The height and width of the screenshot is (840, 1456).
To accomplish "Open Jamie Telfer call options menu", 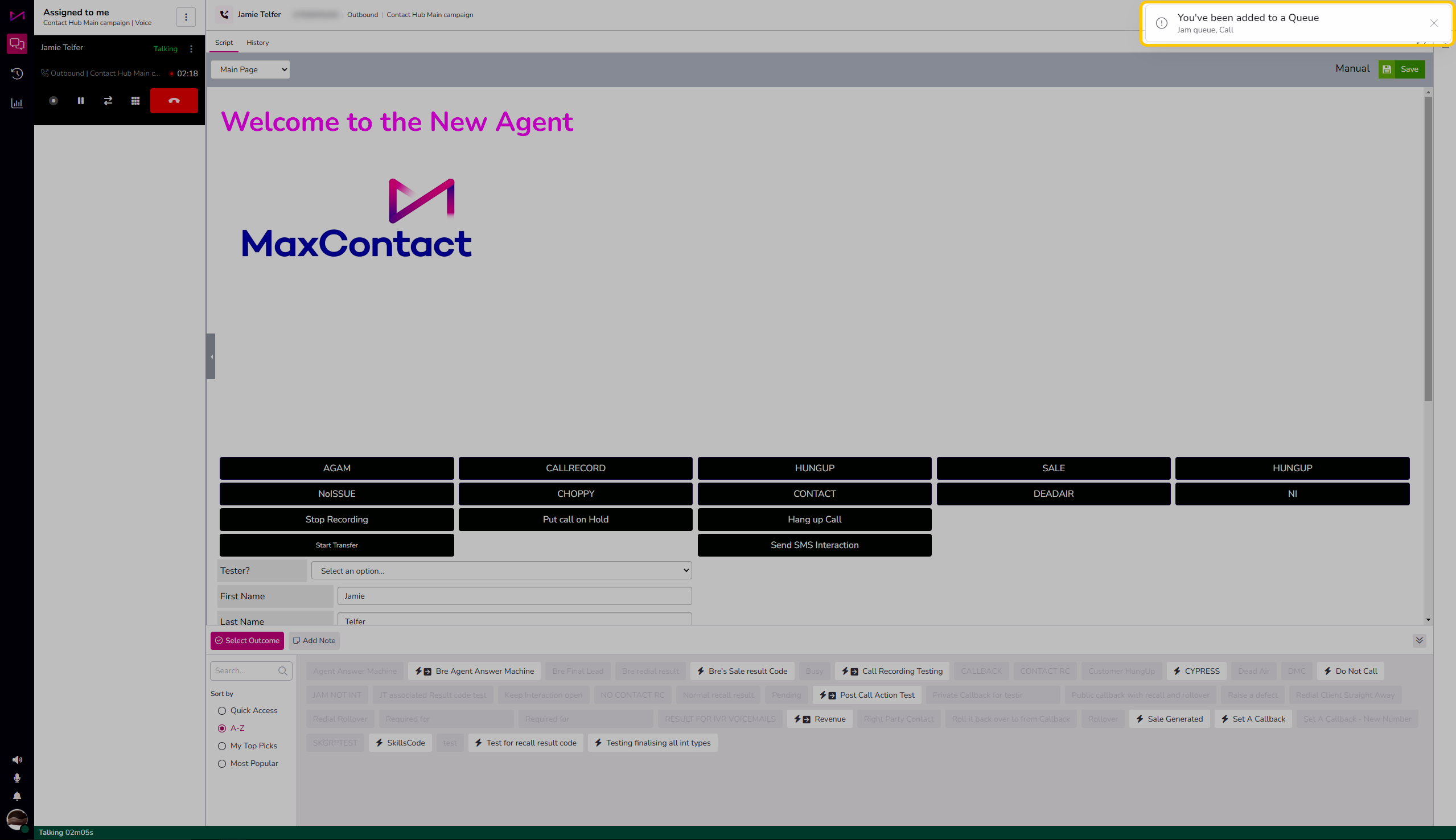I will tap(191, 49).
